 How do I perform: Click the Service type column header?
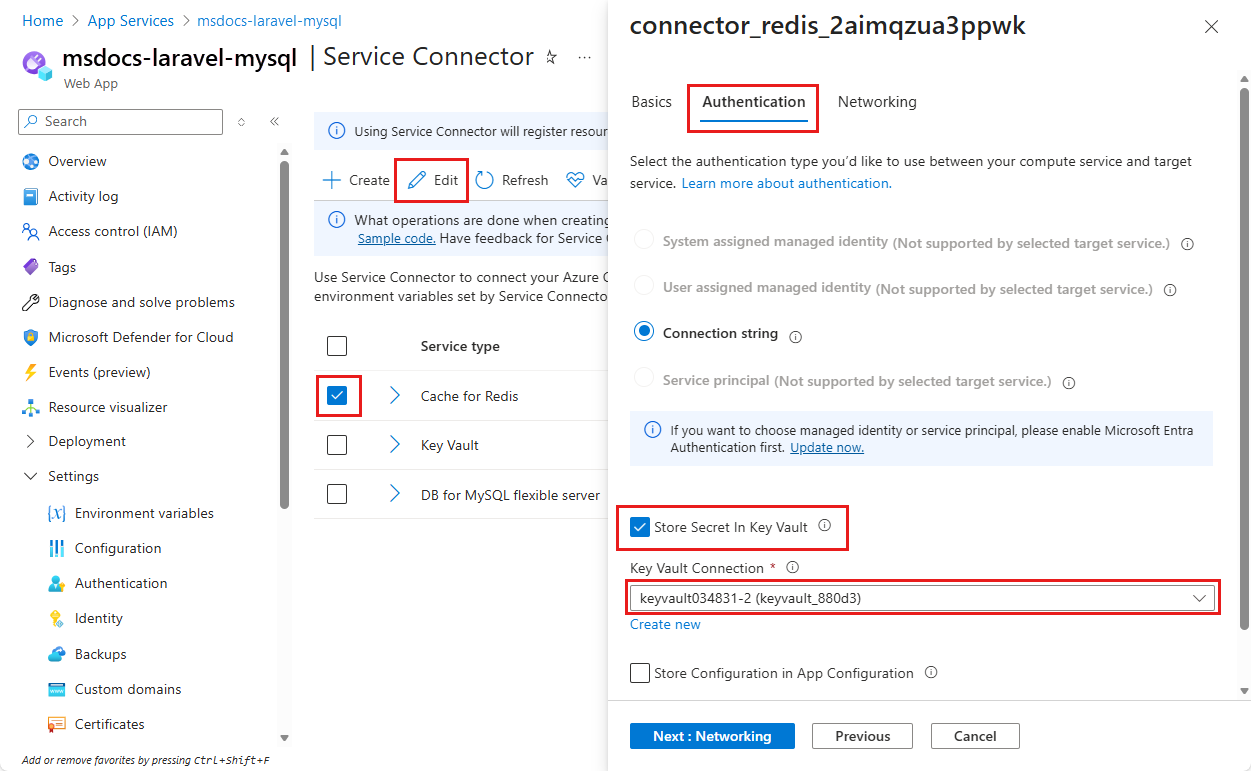point(460,346)
